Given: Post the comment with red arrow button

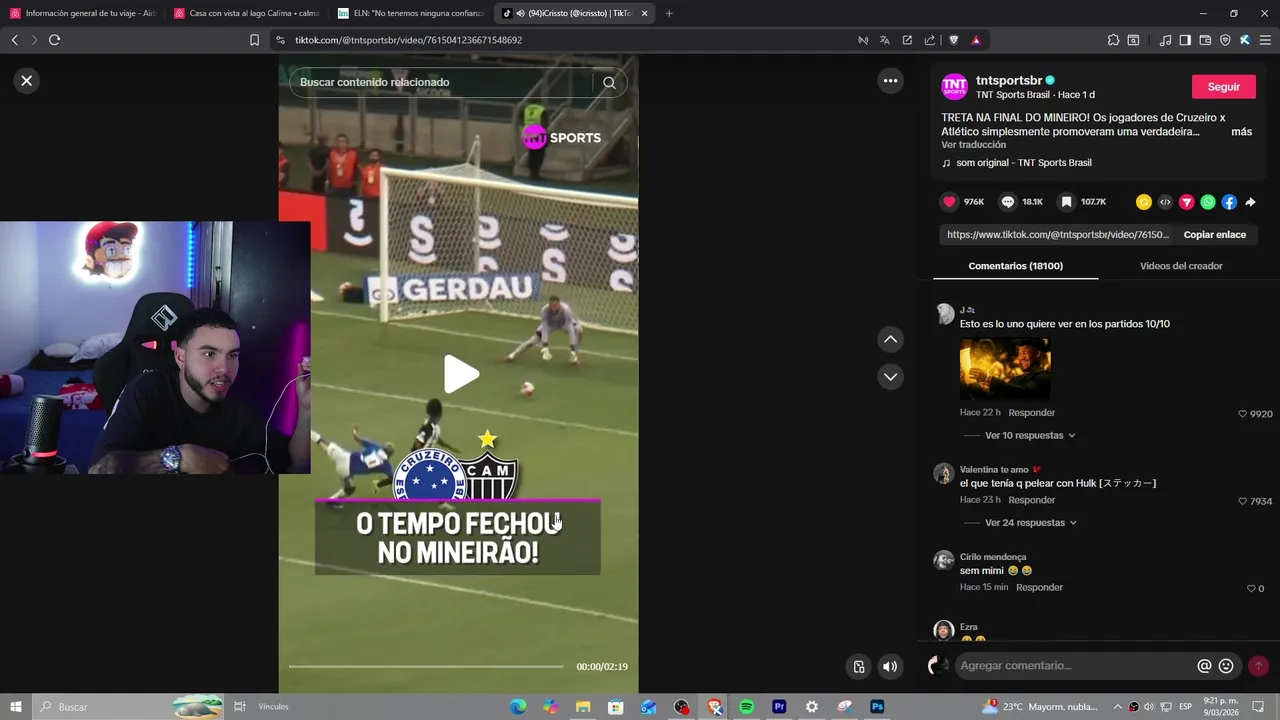Looking at the screenshot, I should pos(1258,666).
